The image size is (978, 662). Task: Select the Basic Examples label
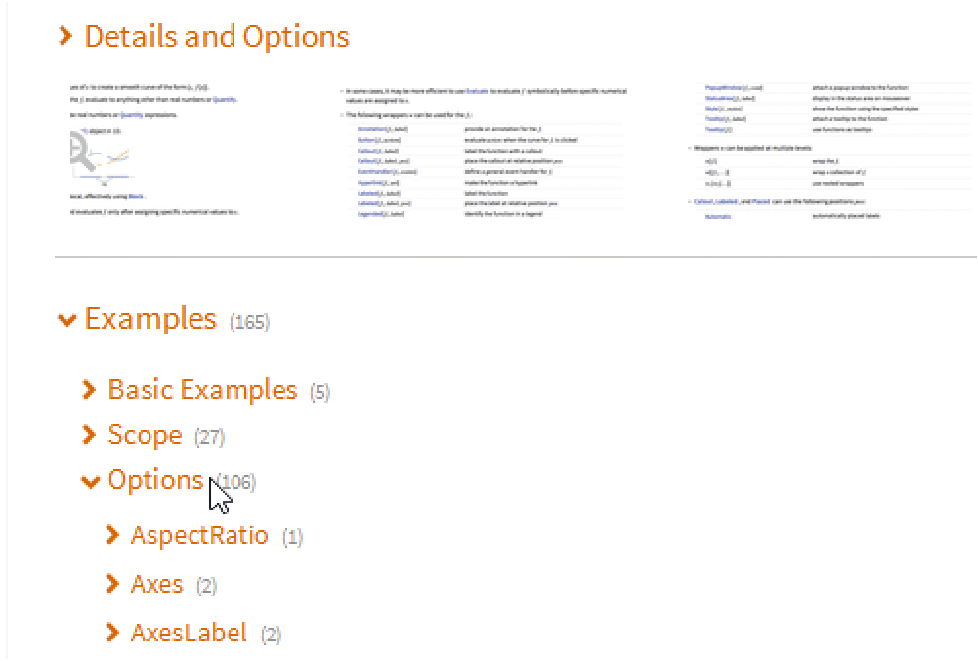(x=202, y=389)
